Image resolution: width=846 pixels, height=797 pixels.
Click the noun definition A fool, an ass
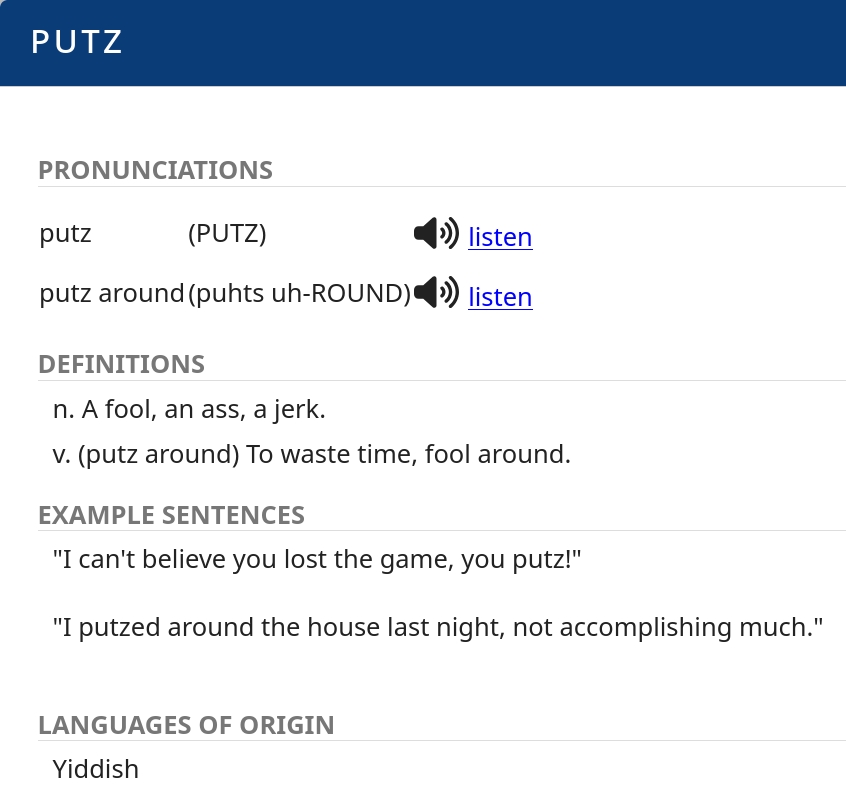(189, 409)
